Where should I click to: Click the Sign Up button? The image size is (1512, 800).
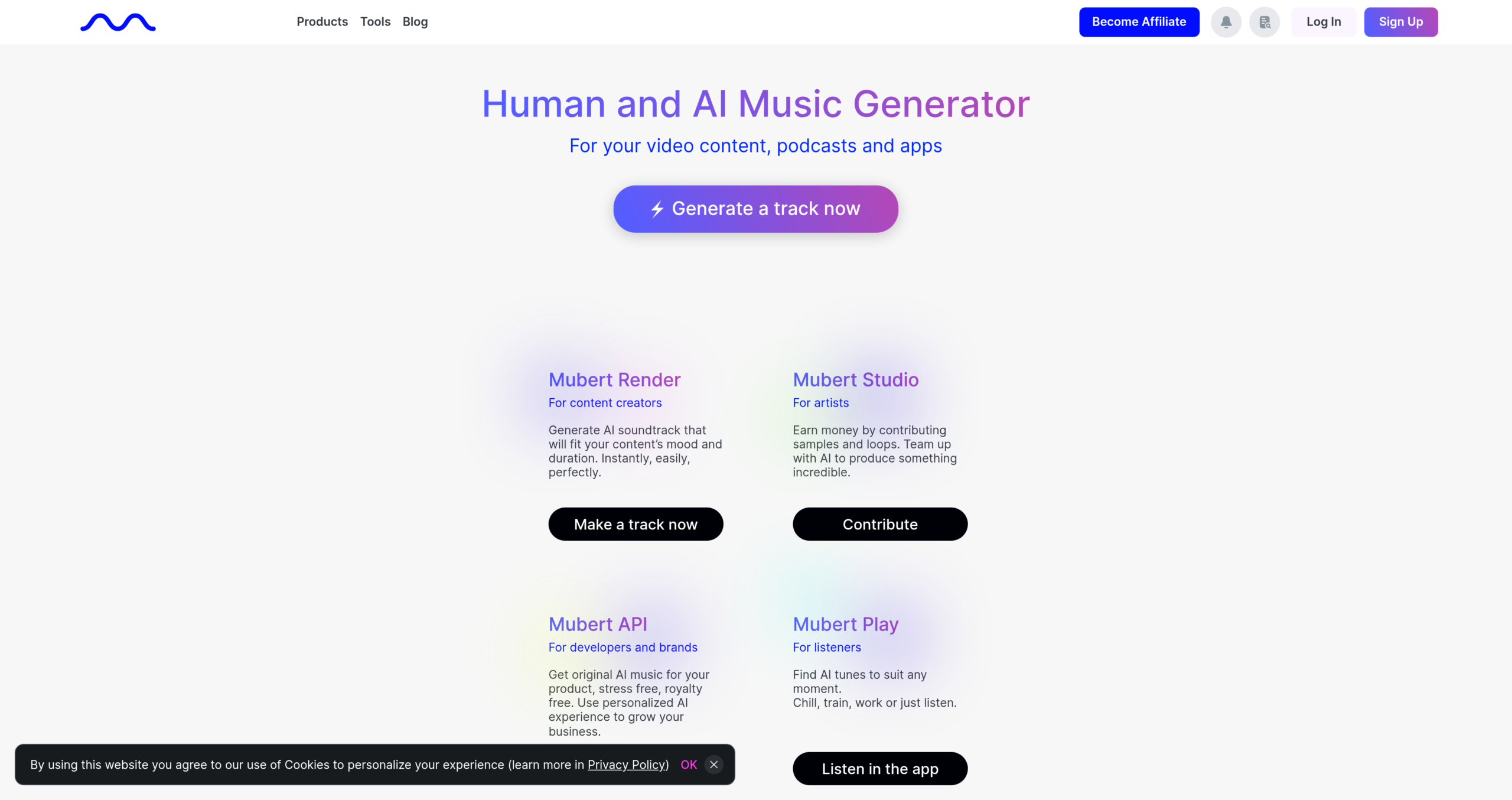tap(1400, 22)
